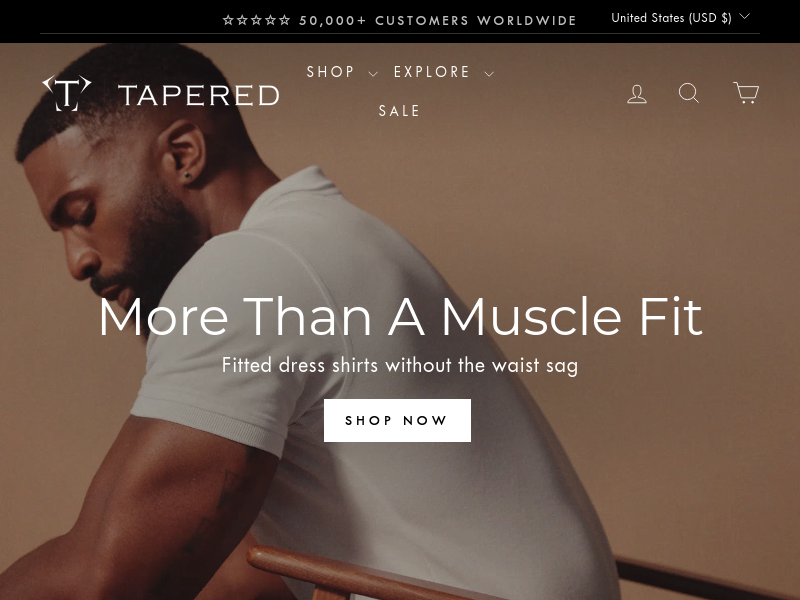Click the TAPERED wordmark logo

(x=199, y=95)
